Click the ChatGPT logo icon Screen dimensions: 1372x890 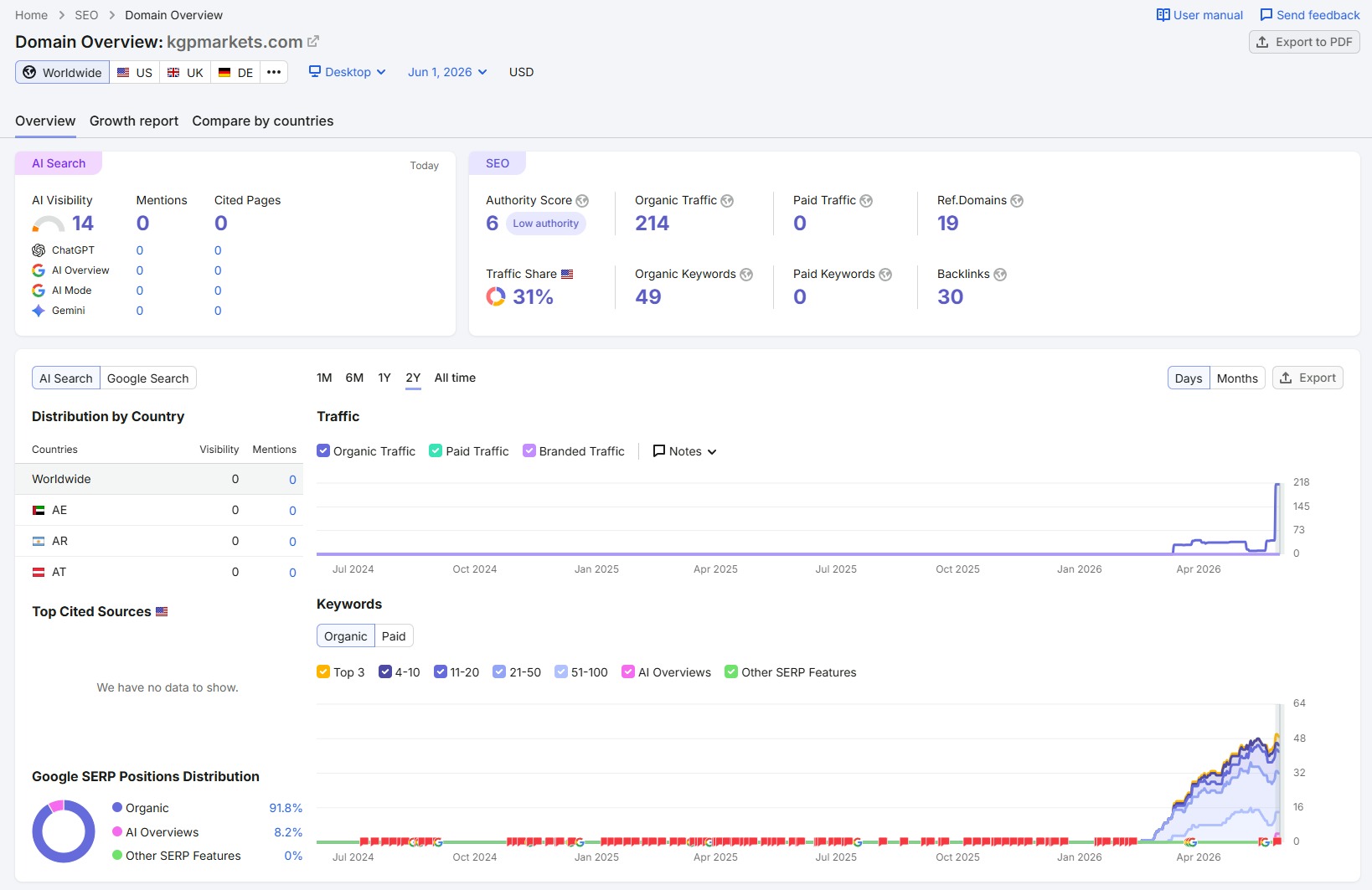tap(39, 250)
